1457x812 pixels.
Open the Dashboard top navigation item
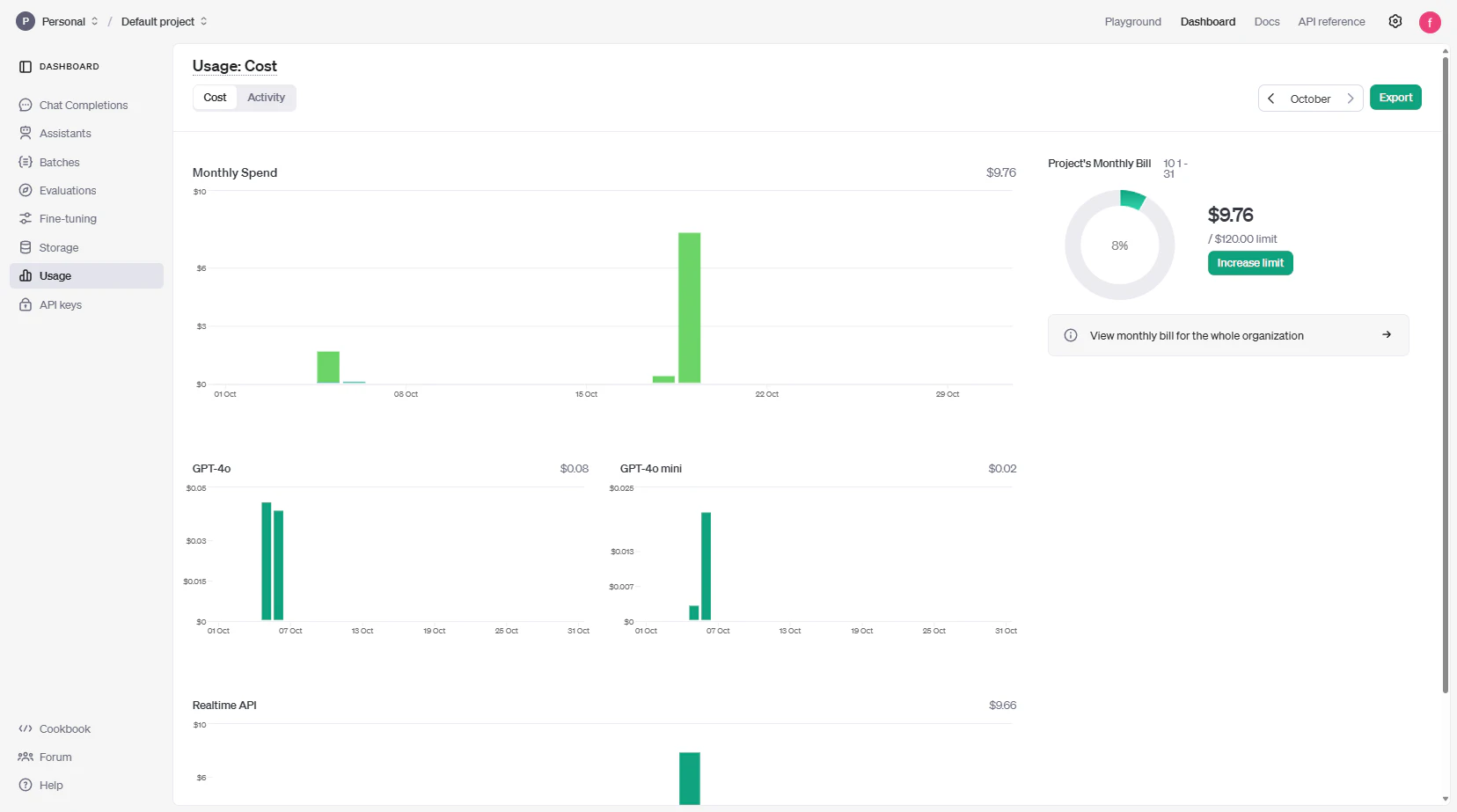[x=1208, y=22]
